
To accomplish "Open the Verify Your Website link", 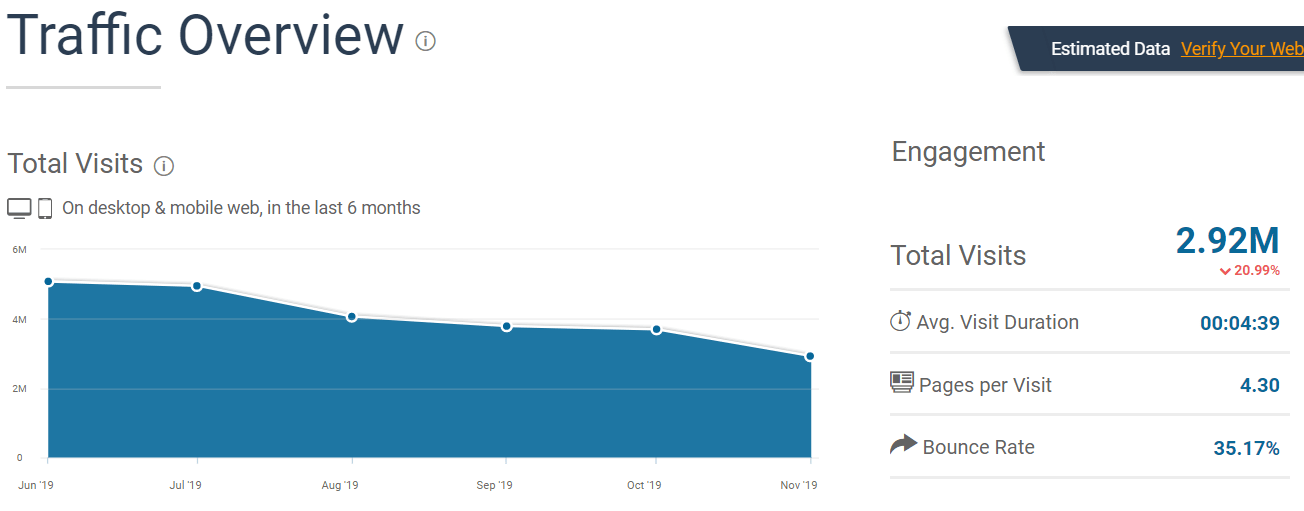I will click(x=1242, y=49).
